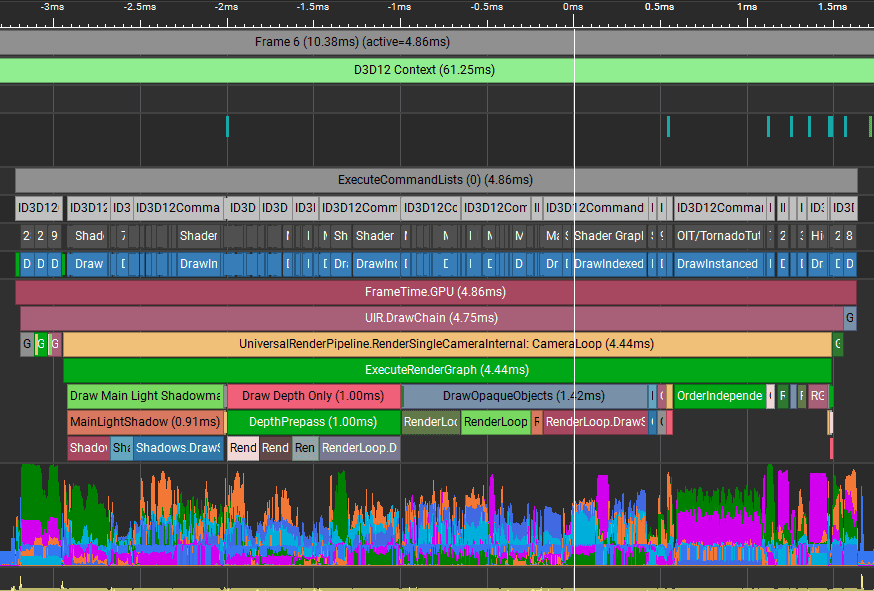Click the Draw Main Light Shadowmap block
This screenshot has height=591, width=874.
click(146, 396)
